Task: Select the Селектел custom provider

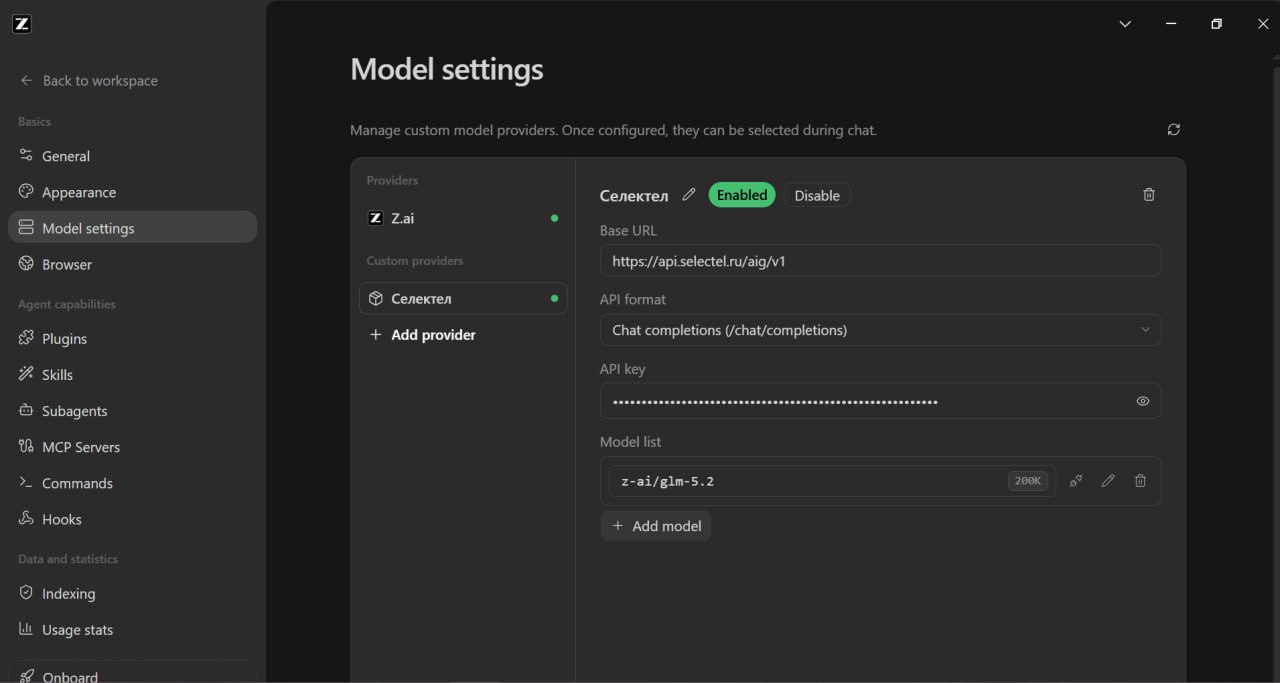Action: [463, 298]
